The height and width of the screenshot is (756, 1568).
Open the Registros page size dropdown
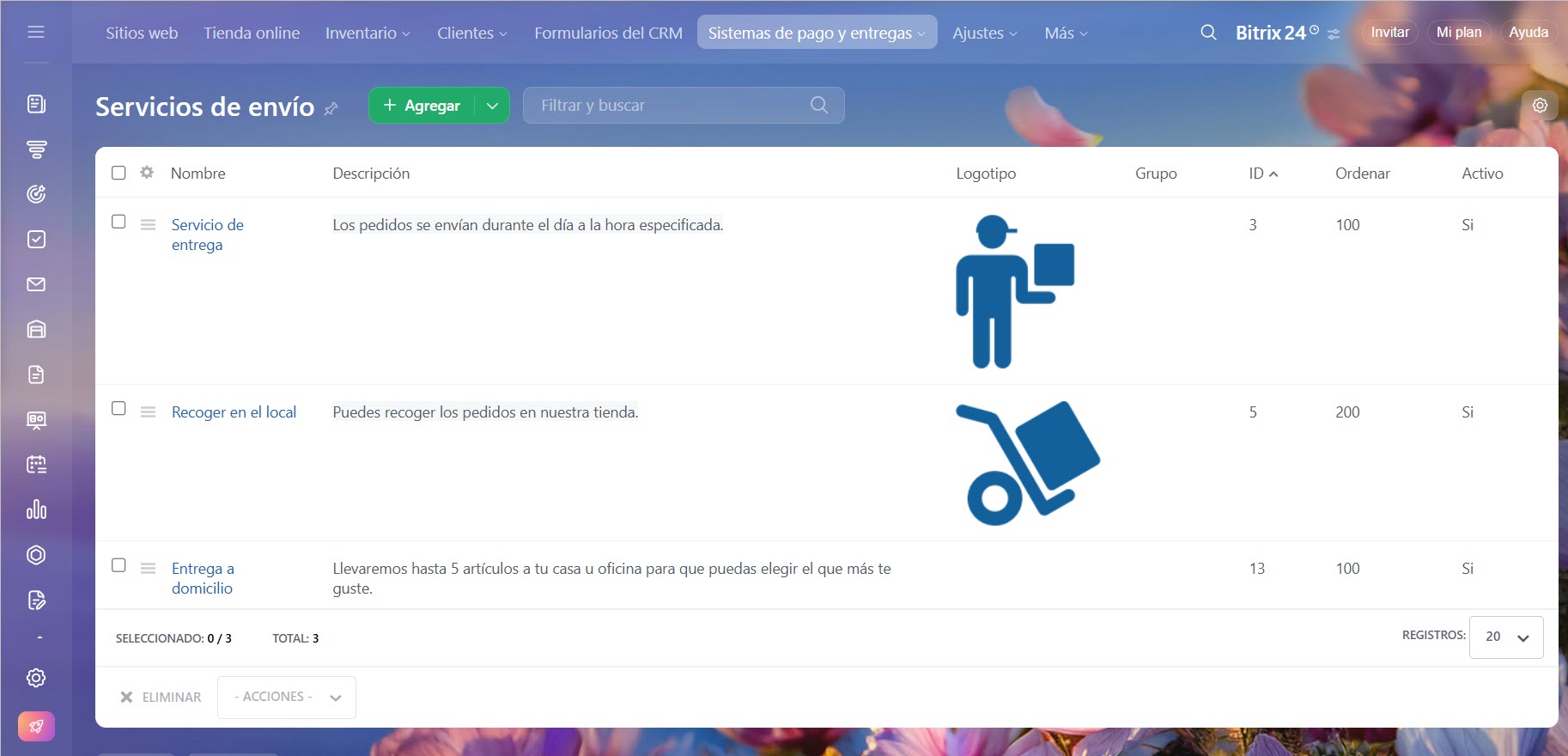coord(1506,637)
